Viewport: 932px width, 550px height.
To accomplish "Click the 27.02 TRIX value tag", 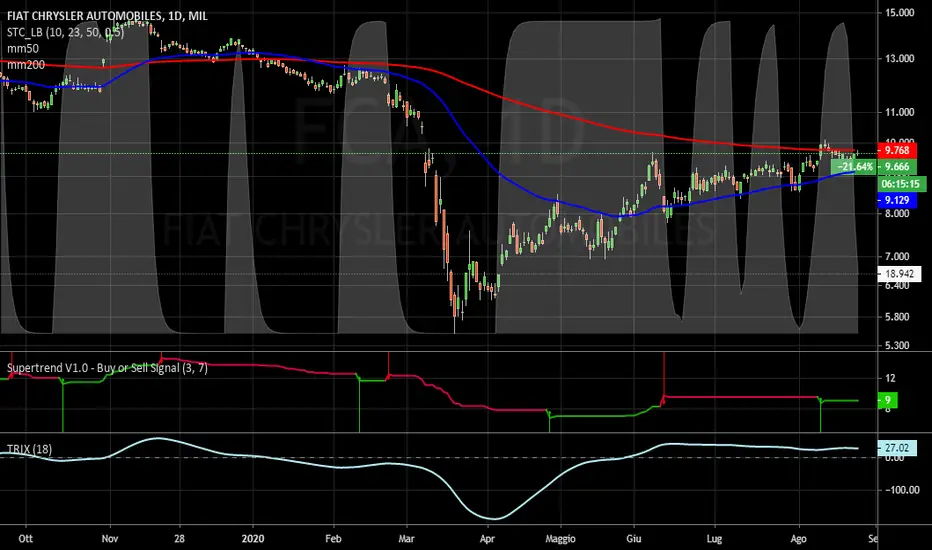I will click(x=897, y=448).
